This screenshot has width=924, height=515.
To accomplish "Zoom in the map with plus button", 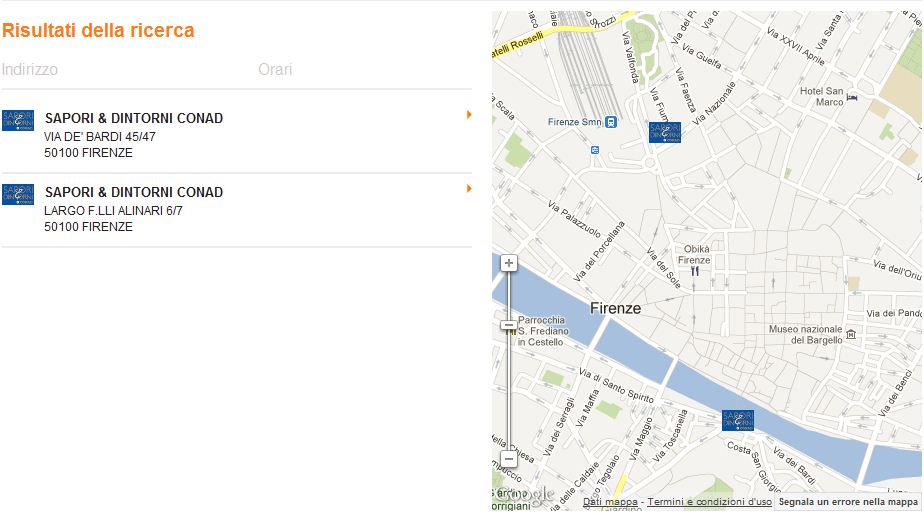I will [x=509, y=263].
